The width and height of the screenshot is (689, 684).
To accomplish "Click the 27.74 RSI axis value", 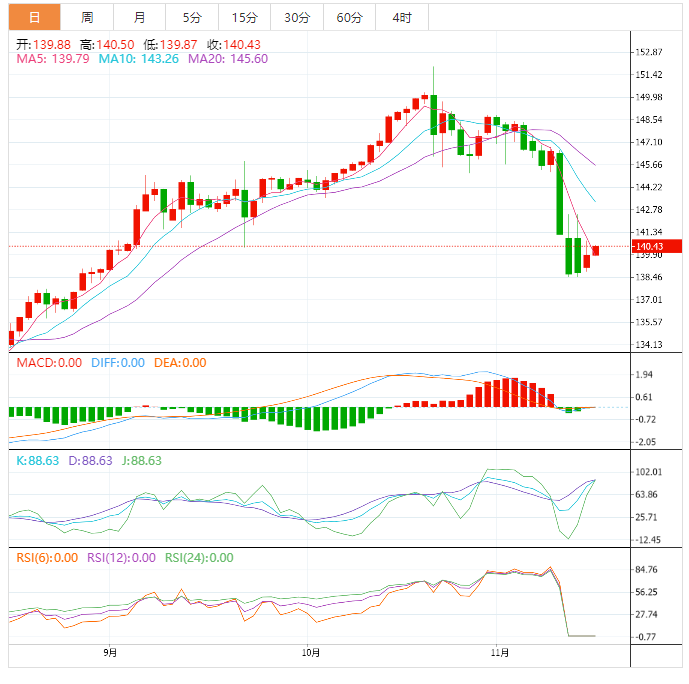I will (646, 614).
